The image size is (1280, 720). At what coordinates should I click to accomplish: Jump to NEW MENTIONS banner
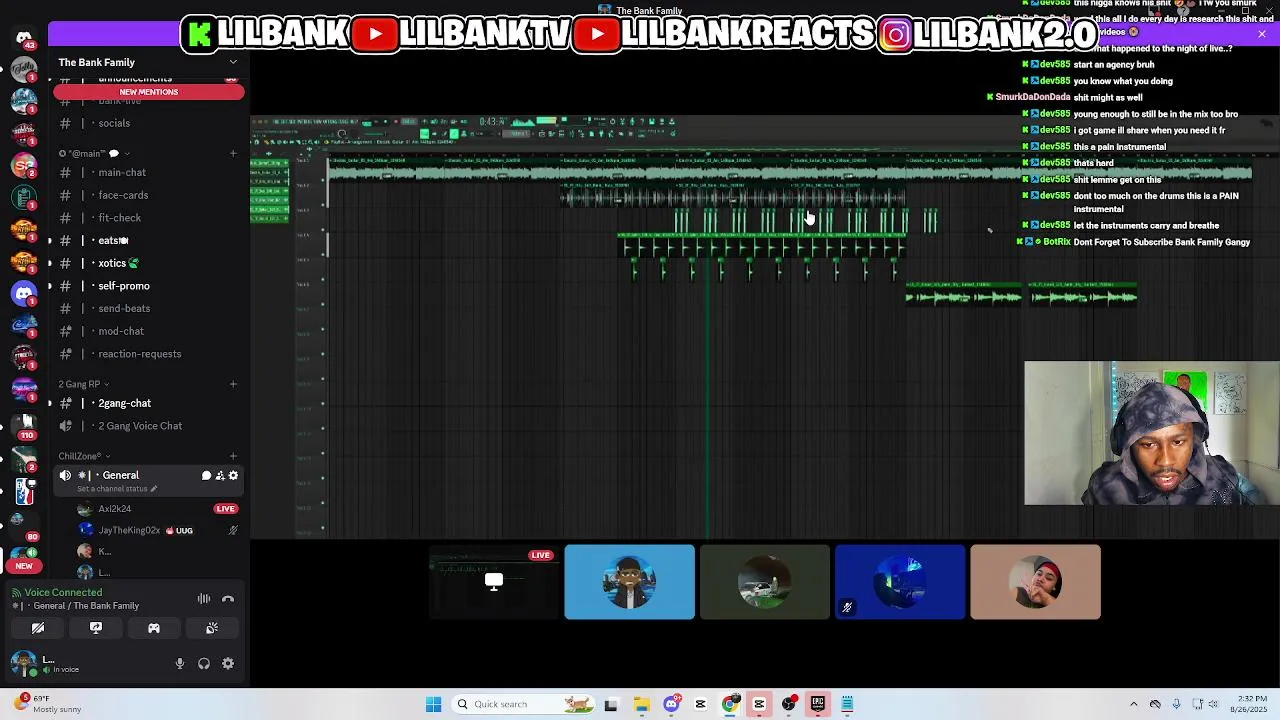(x=149, y=92)
